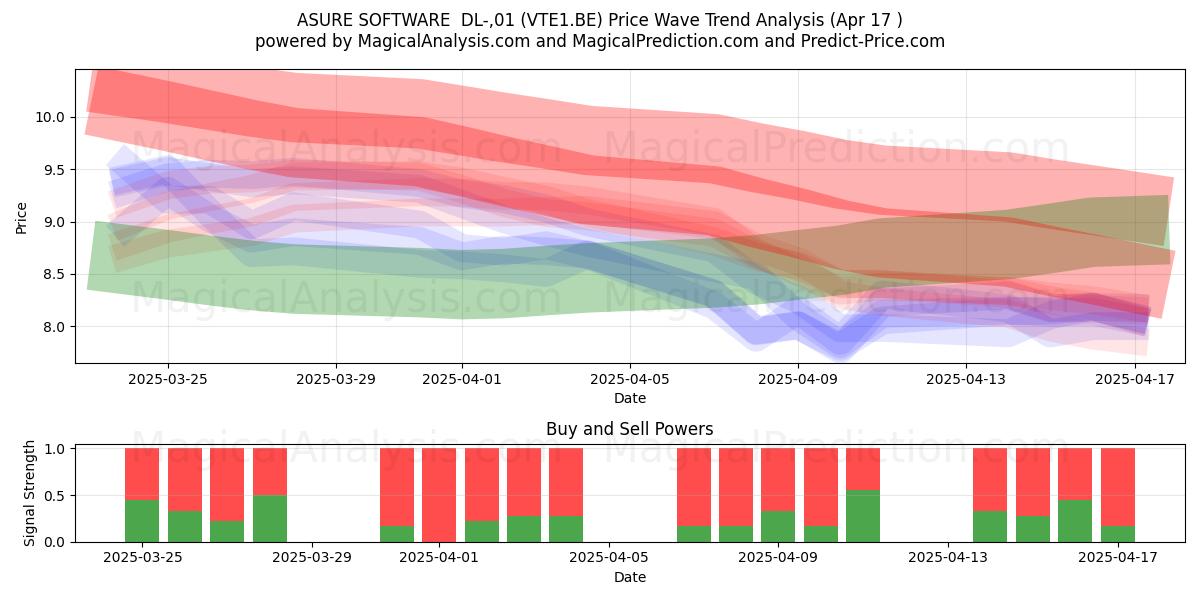The height and width of the screenshot is (600, 1200).
Task: Select the green buy segment for 2025-03-28
Action: 270,519
